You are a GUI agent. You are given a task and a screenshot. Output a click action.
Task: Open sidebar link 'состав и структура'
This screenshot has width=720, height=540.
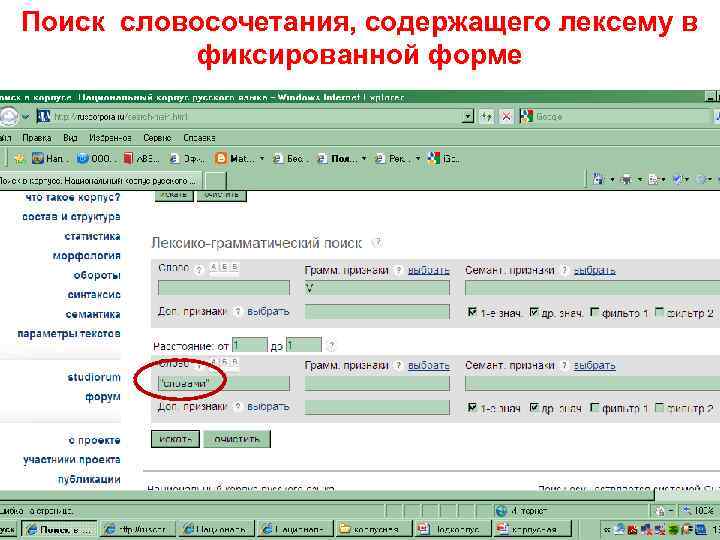click(x=71, y=217)
